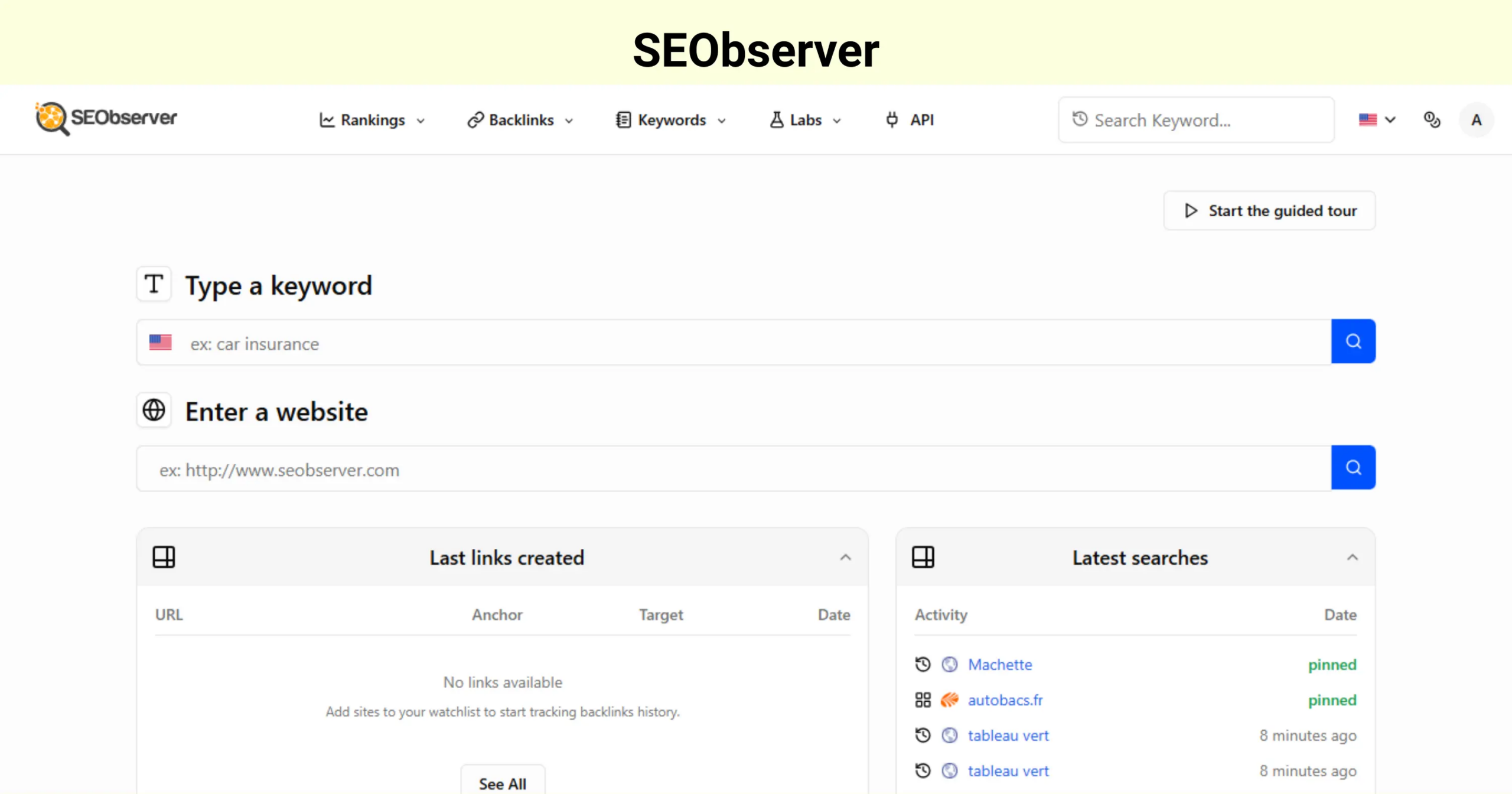Click the Backlinks chain-link icon

point(474,120)
